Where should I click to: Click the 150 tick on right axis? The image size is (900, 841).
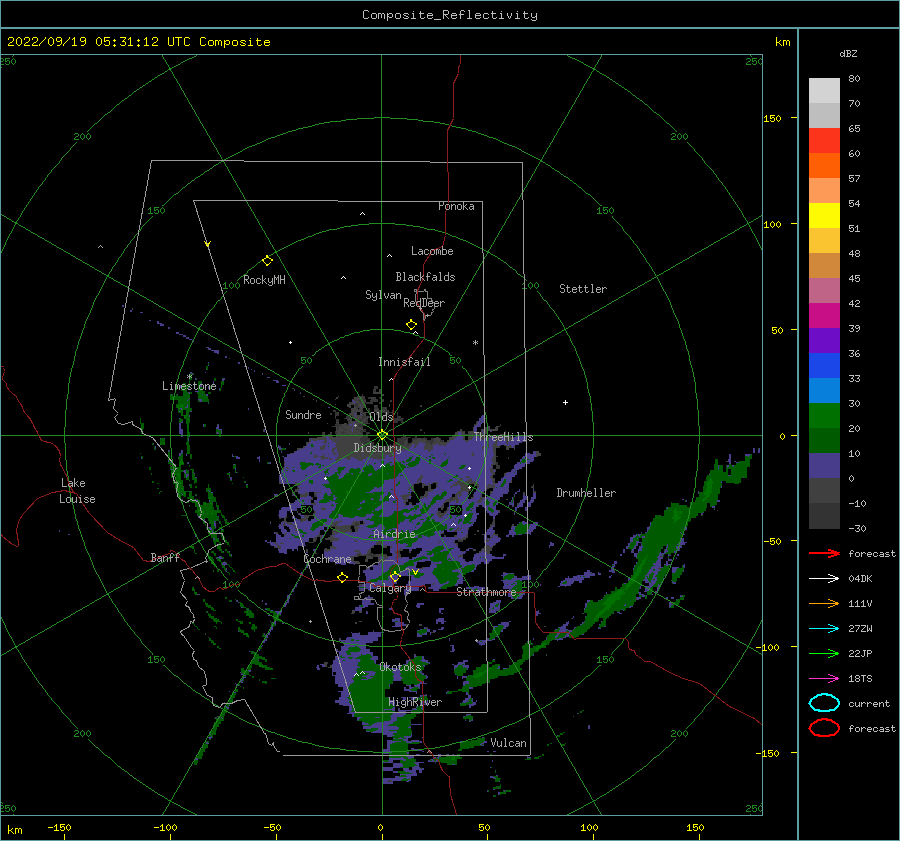(x=772, y=118)
